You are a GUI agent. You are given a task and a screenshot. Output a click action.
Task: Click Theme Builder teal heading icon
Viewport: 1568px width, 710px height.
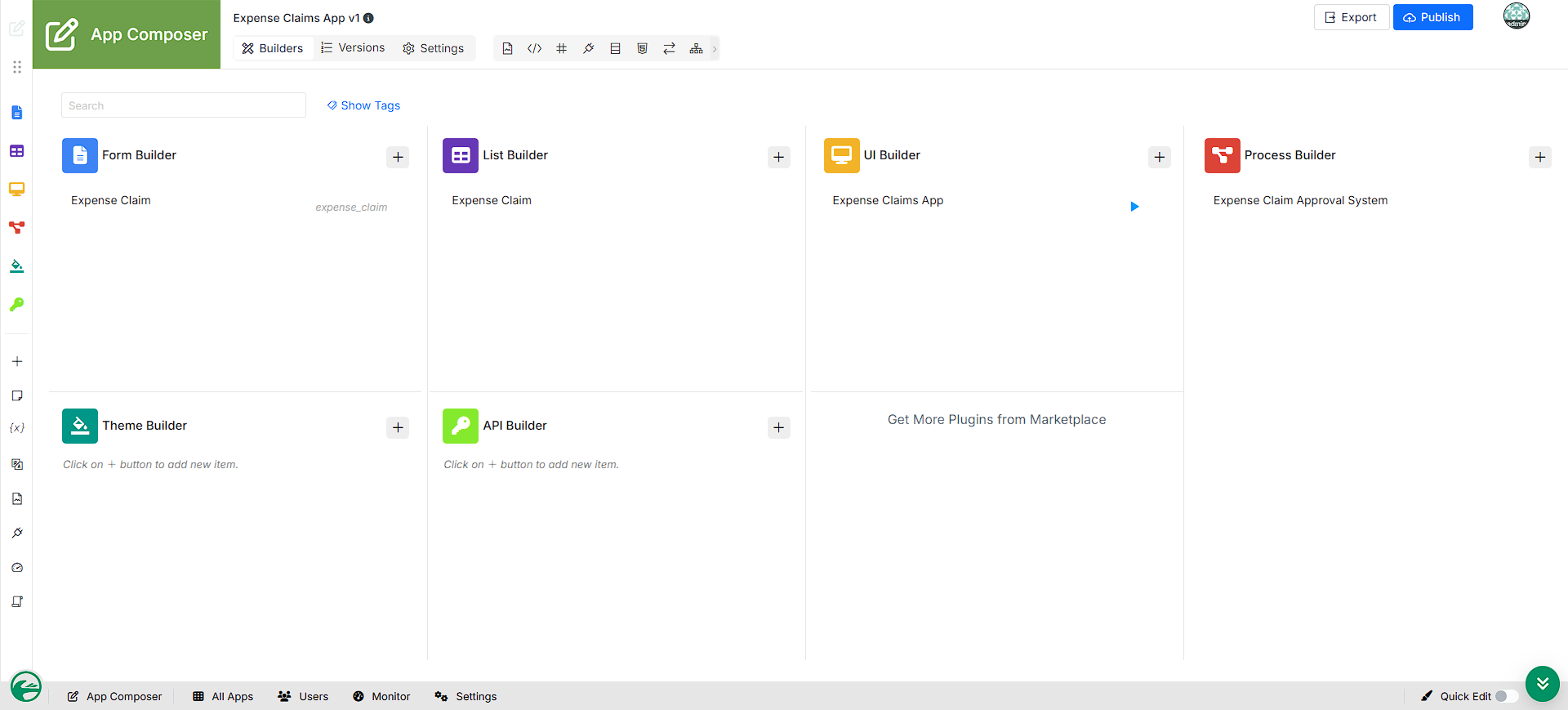pos(80,426)
